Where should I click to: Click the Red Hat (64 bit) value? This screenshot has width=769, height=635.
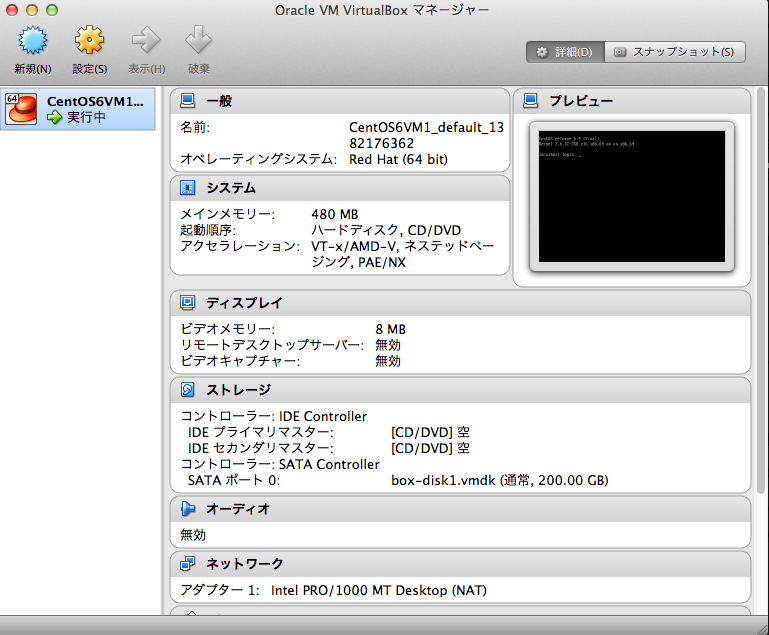pyautogui.click(x=398, y=159)
